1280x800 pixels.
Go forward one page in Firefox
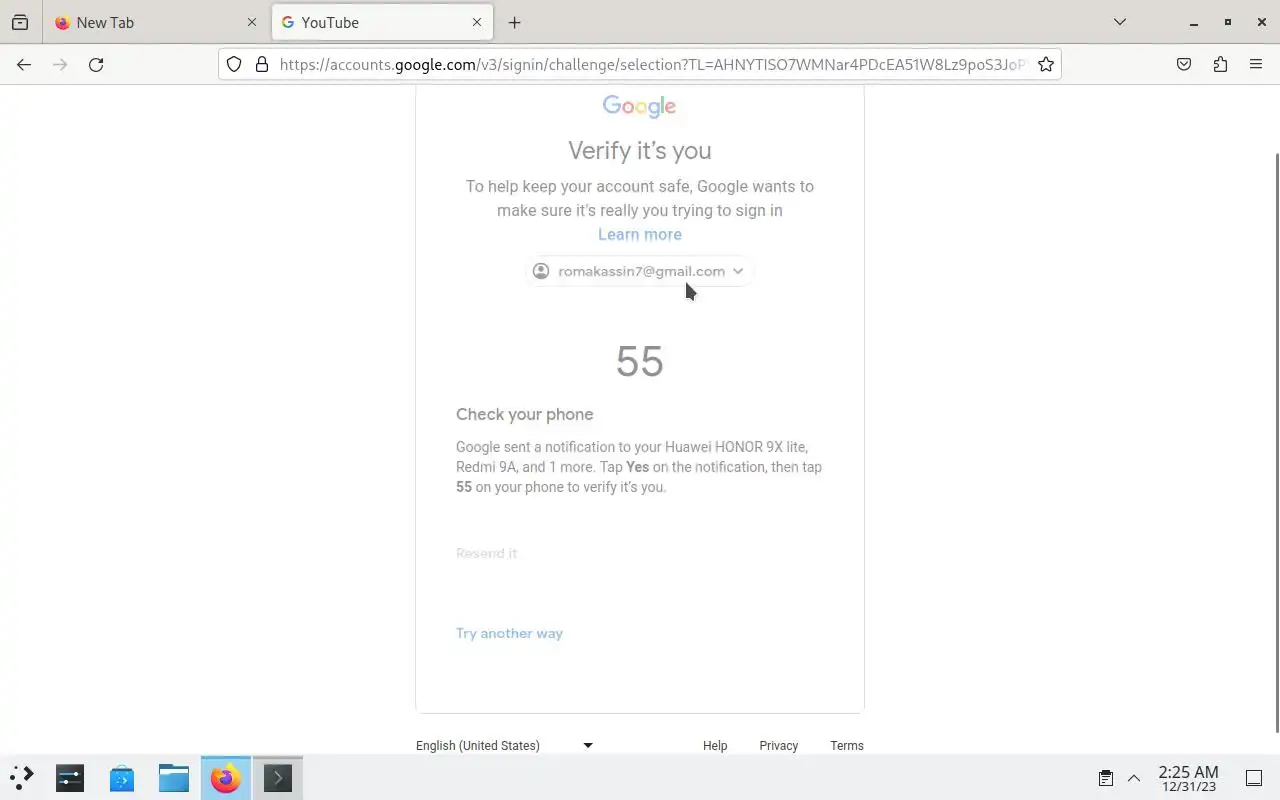tap(60, 64)
